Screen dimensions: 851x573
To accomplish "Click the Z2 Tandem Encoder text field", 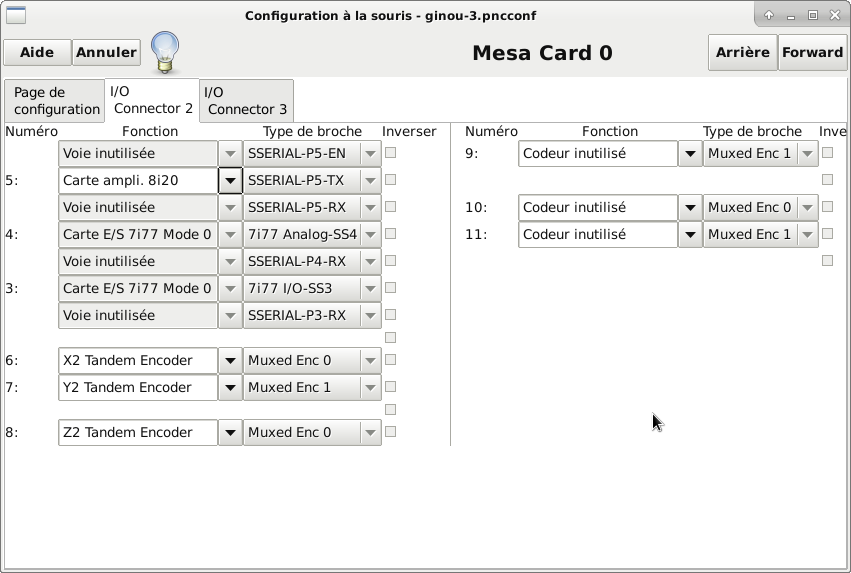I will [x=138, y=432].
